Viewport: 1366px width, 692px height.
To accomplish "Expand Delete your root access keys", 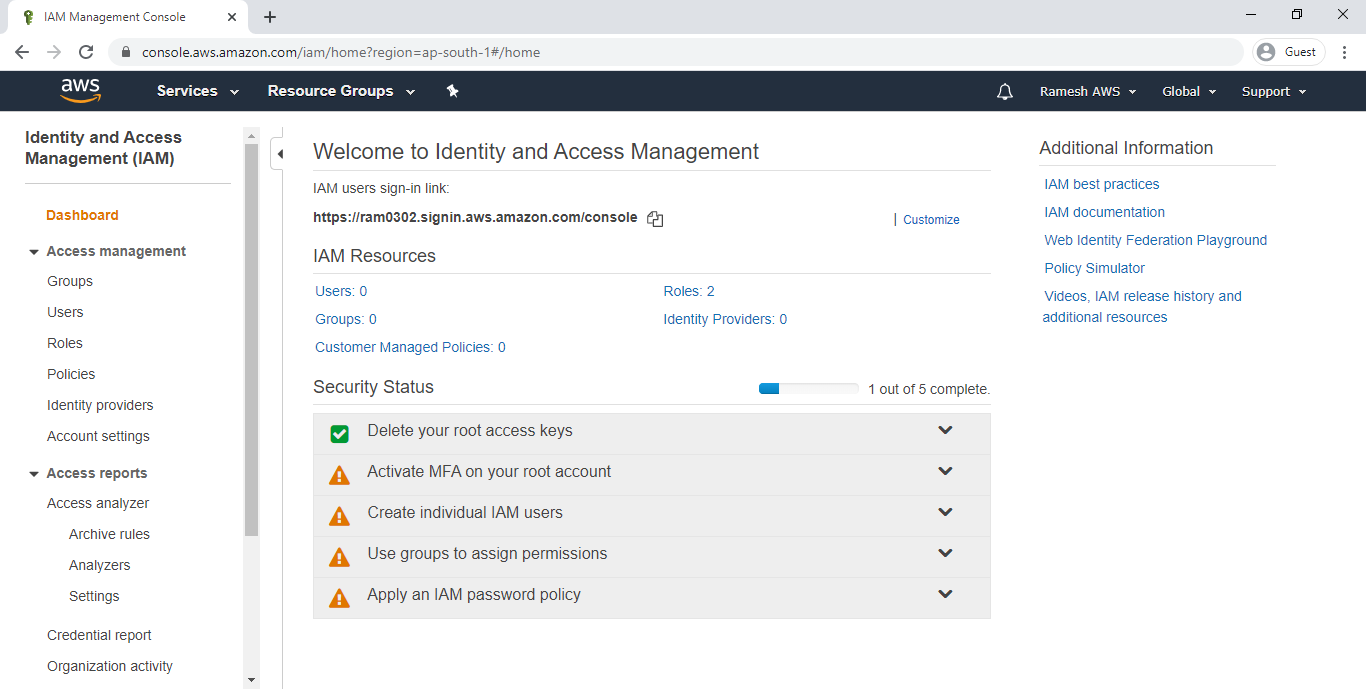I will tap(945, 430).
